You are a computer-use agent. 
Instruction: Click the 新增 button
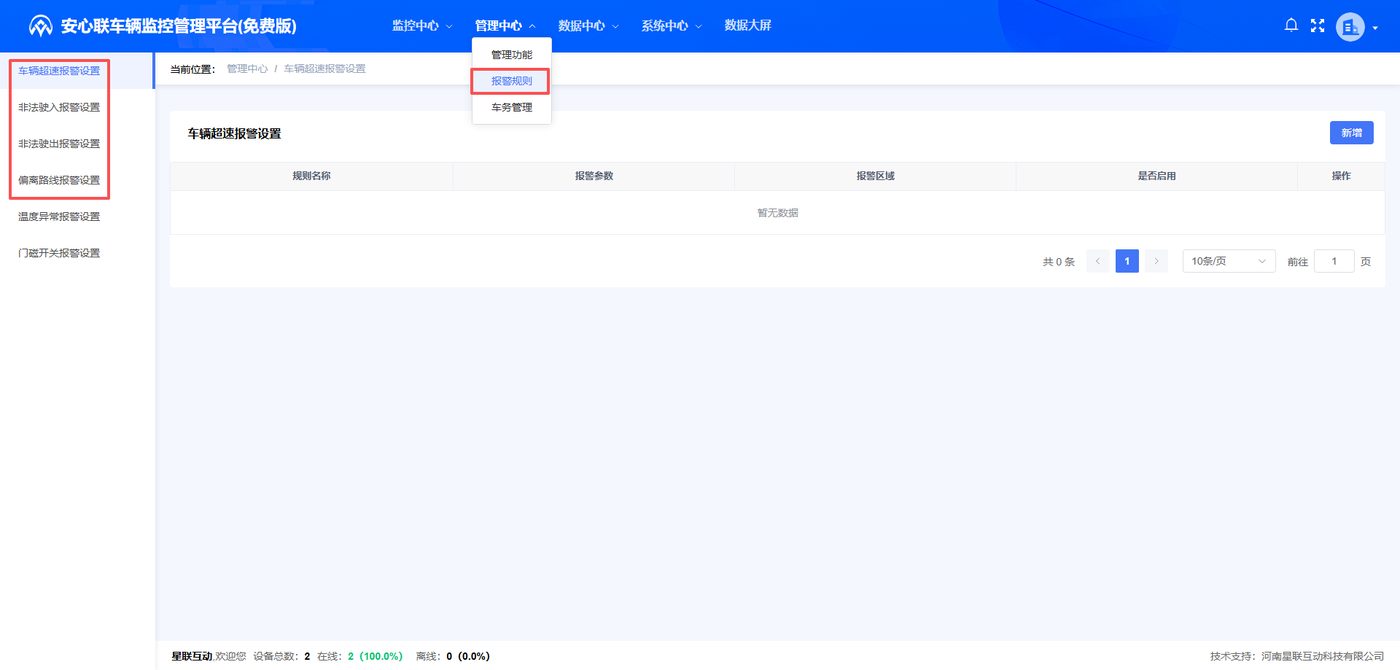pyautogui.click(x=1351, y=133)
